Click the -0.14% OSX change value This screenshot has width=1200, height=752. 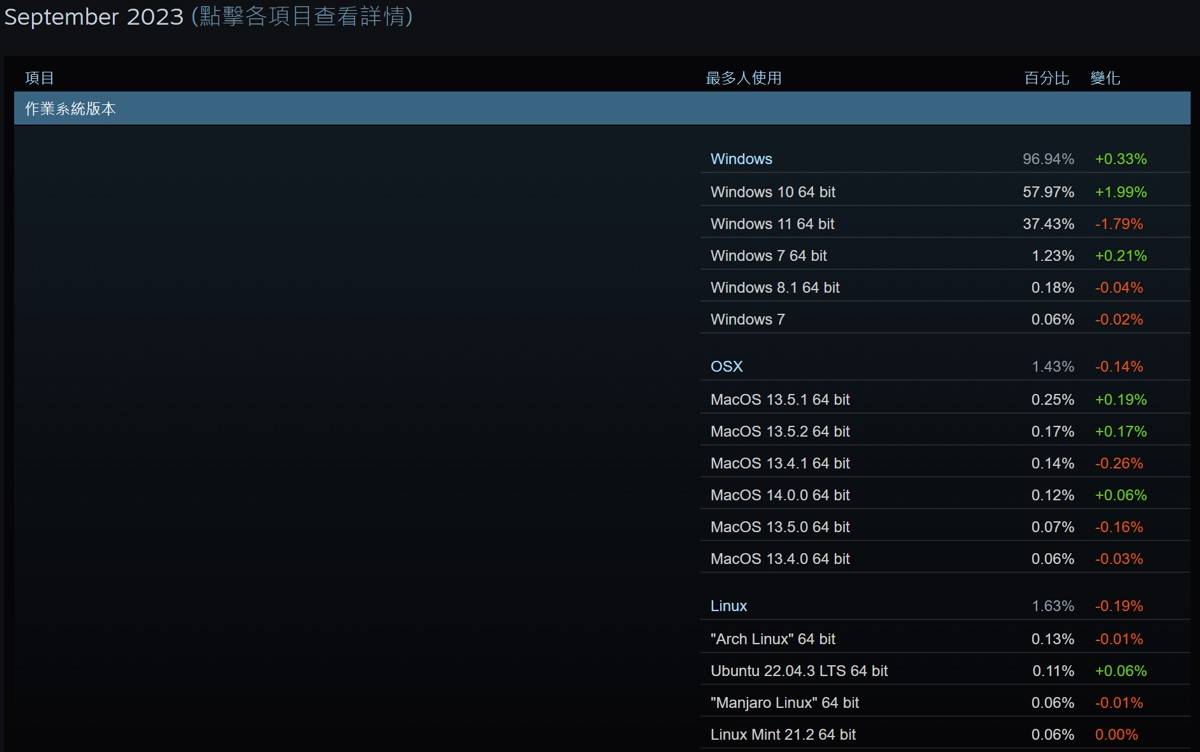point(1119,367)
